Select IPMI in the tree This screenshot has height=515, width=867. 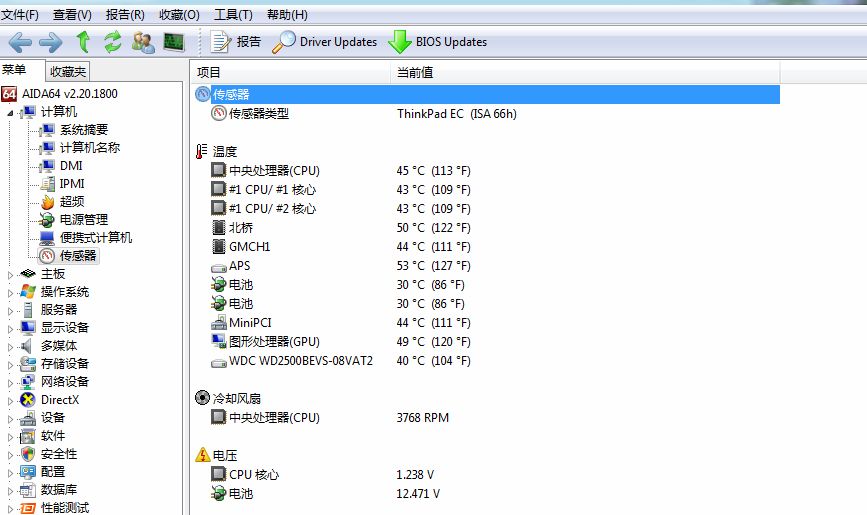tap(72, 184)
